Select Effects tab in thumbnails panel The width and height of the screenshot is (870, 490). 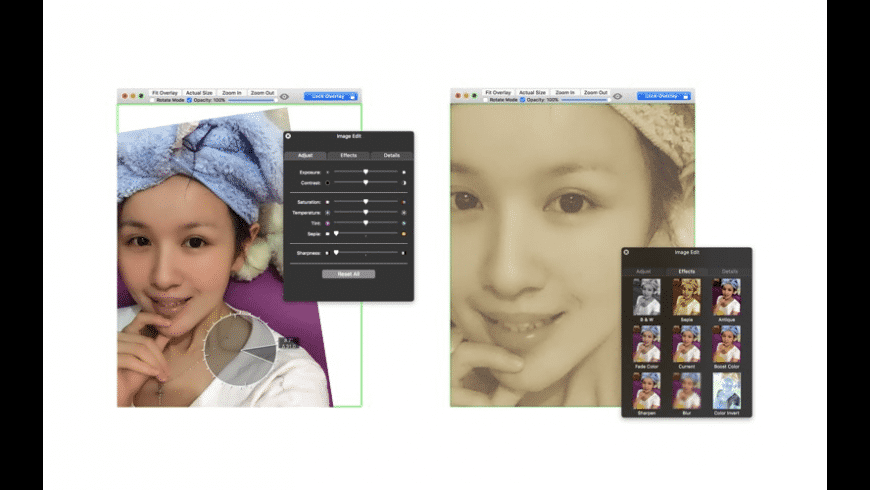(687, 271)
